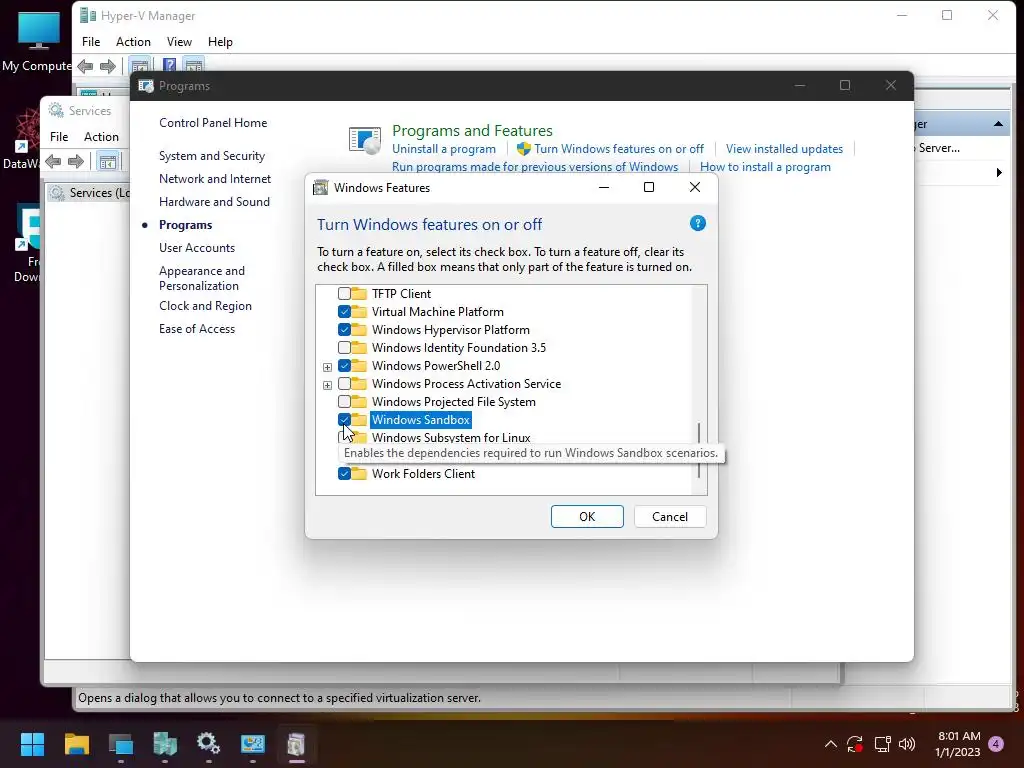Screen dimensions: 1024x768
Task: Open System and Security category
Action: (212, 155)
